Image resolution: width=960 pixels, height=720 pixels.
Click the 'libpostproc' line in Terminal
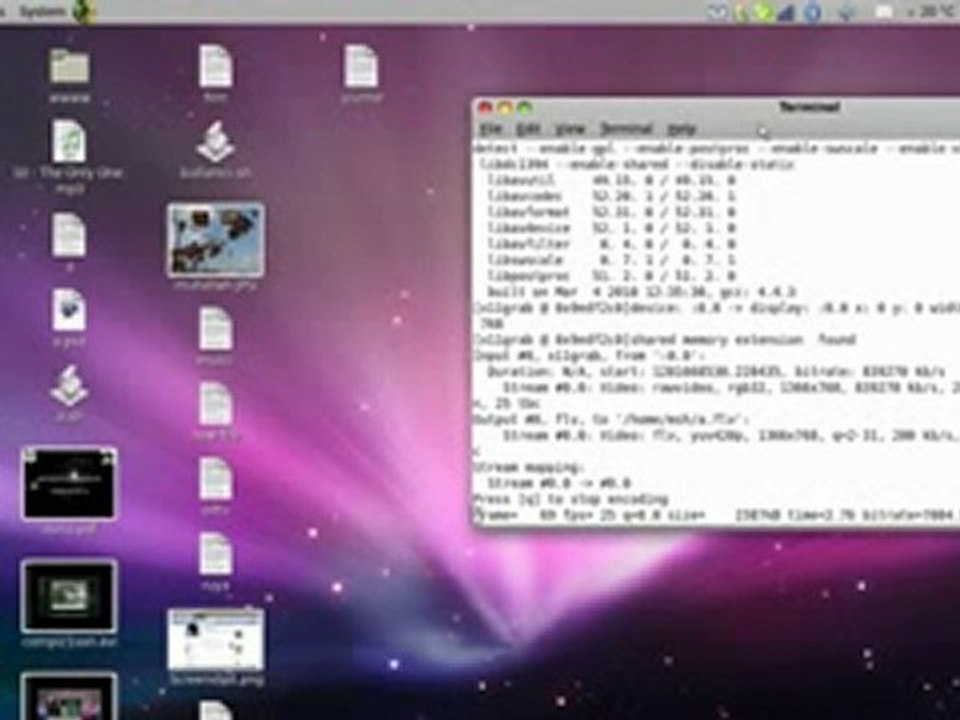tap(612, 276)
